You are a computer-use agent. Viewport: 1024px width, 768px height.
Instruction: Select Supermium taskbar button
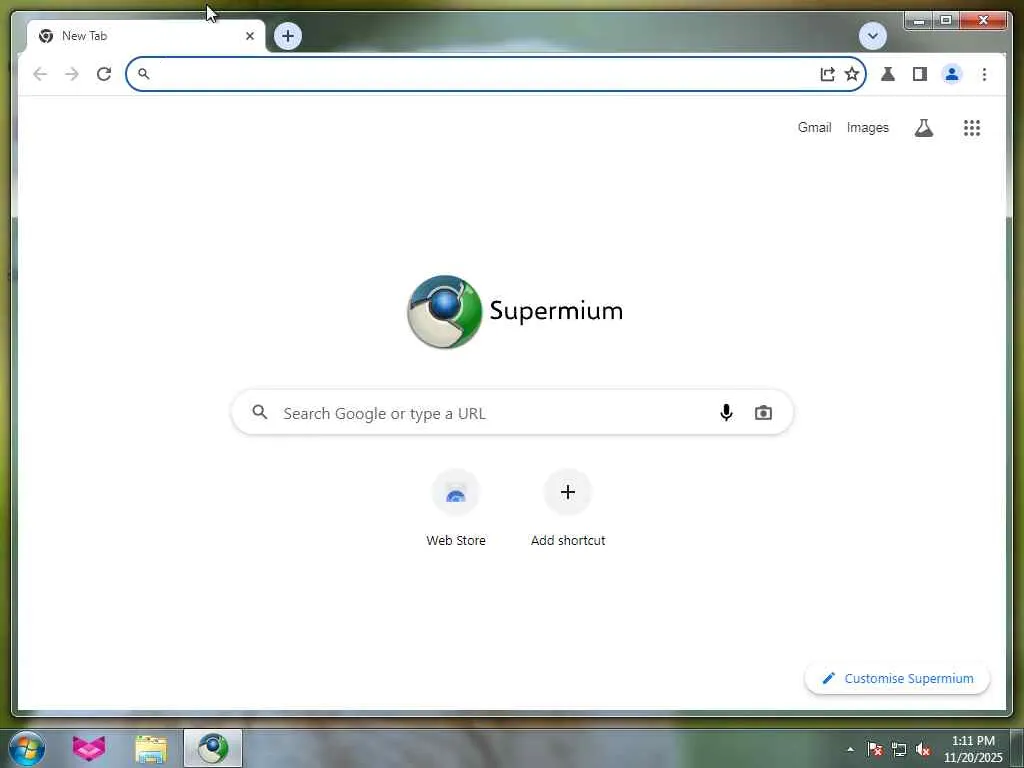tap(213, 748)
